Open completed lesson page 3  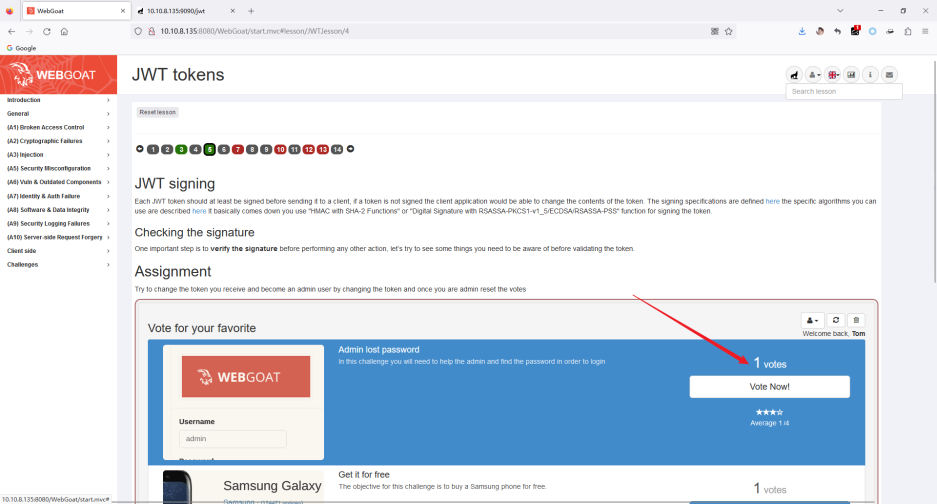[x=181, y=149]
